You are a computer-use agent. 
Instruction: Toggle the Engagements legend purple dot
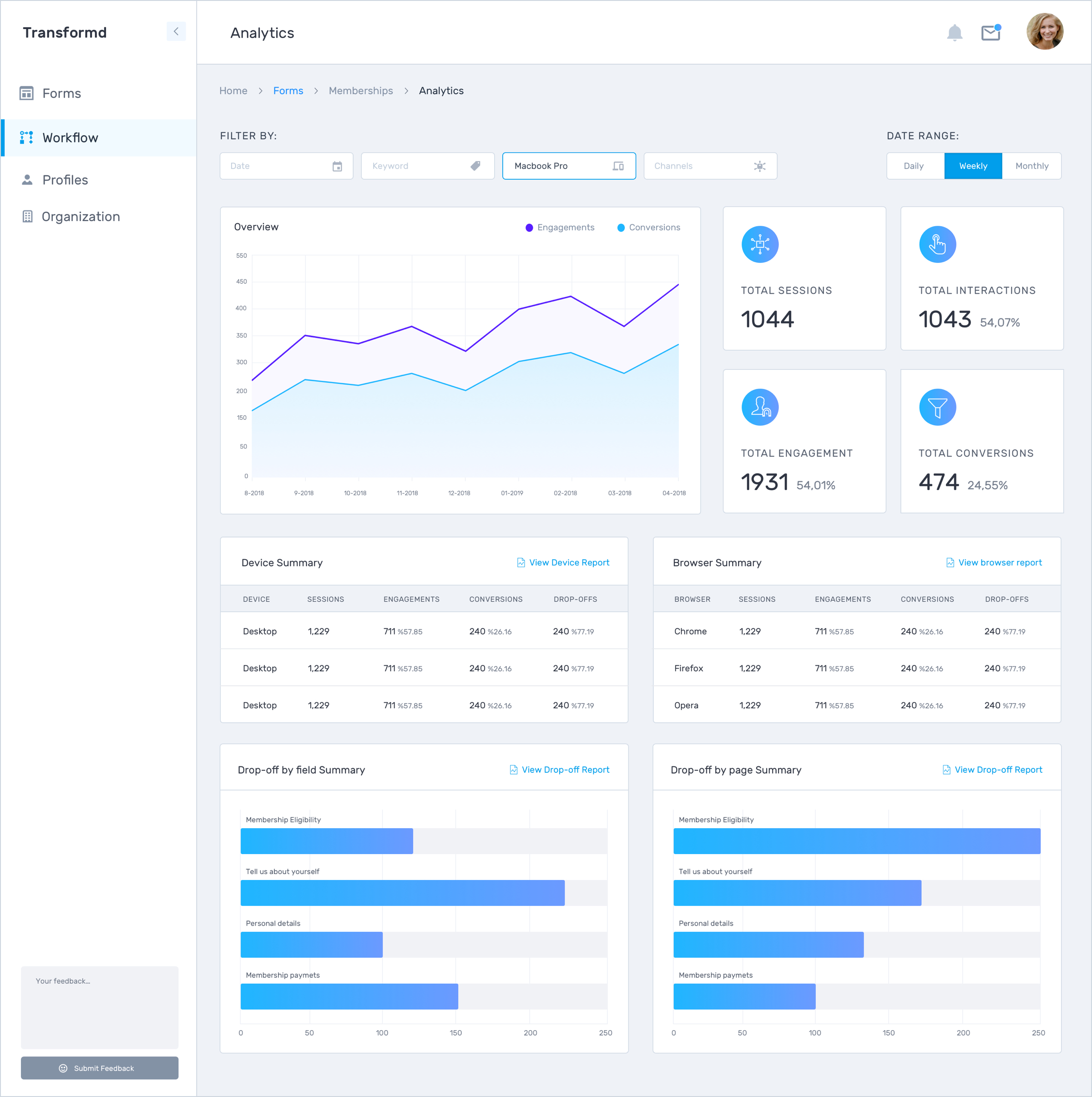pos(529,228)
